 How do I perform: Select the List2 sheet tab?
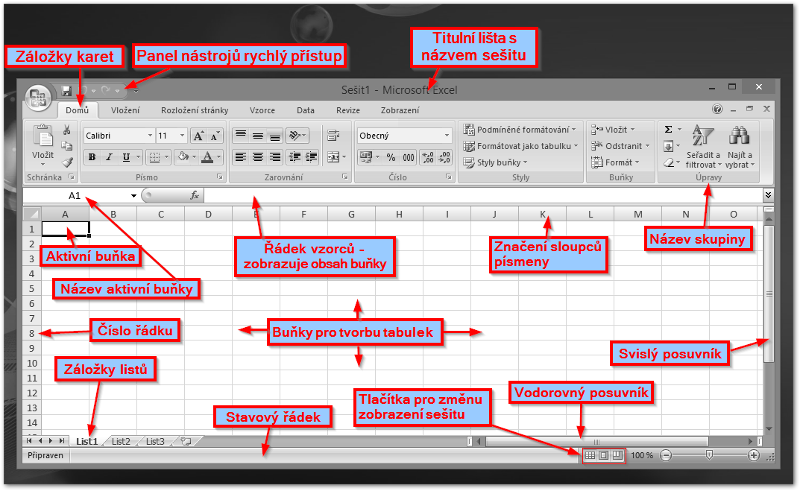pyautogui.click(x=121, y=441)
